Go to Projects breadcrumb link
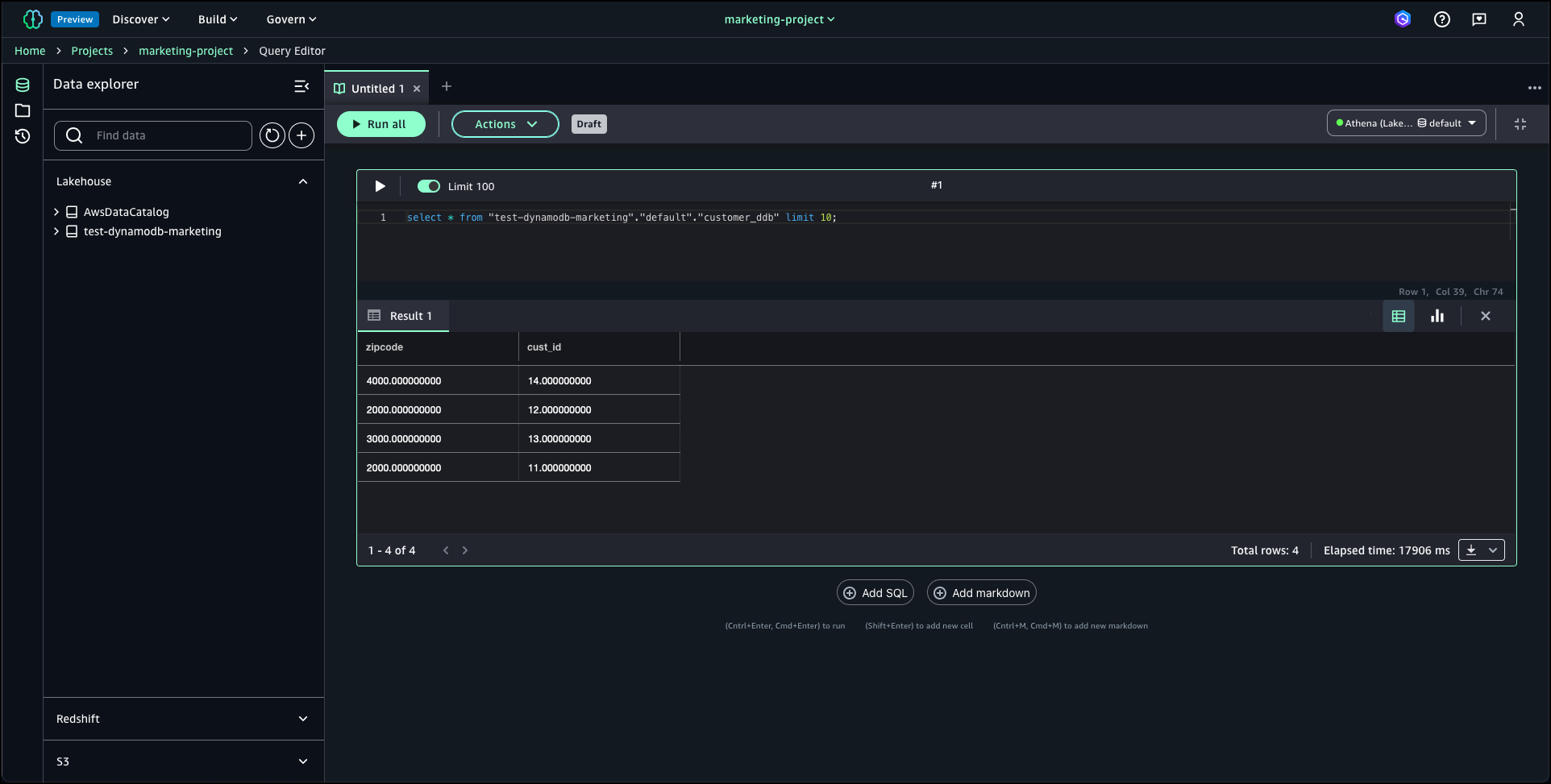Viewport: 1551px width, 784px height. click(x=92, y=51)
